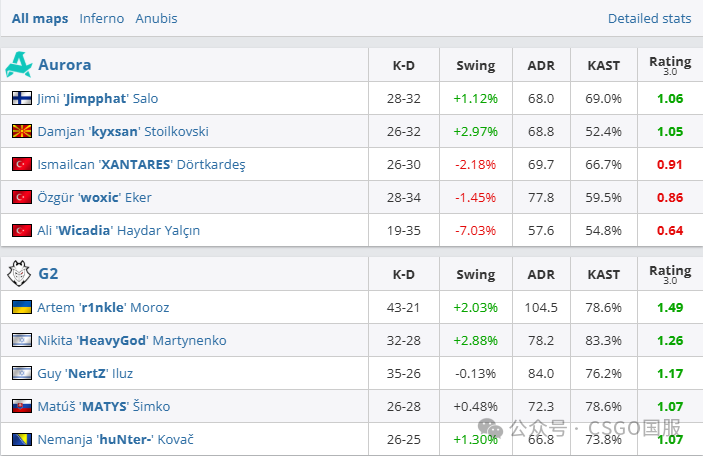Click the G2 team logo icon
The width and height of the screenshot is (703, 456).
pos(19,273)
